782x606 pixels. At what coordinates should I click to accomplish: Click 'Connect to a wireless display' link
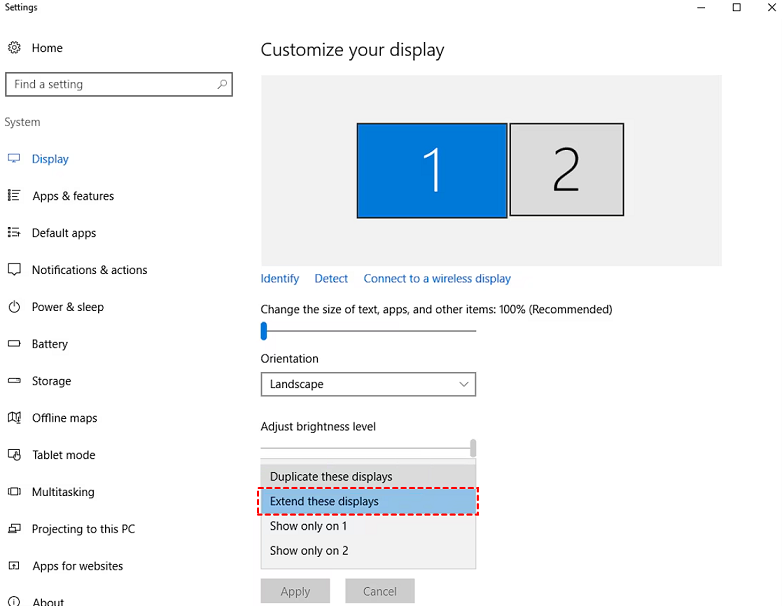[437, 279]
